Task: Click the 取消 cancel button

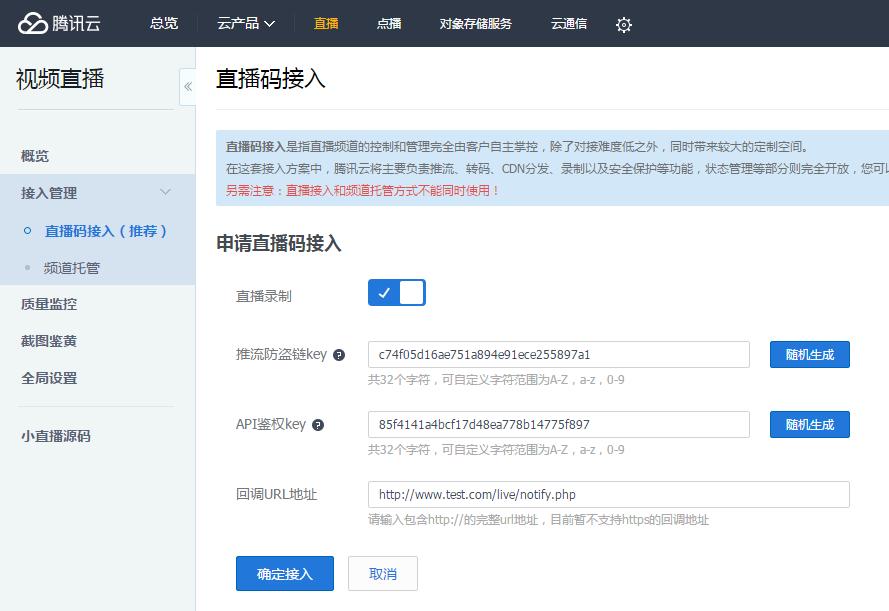Action: coord(382,573)
